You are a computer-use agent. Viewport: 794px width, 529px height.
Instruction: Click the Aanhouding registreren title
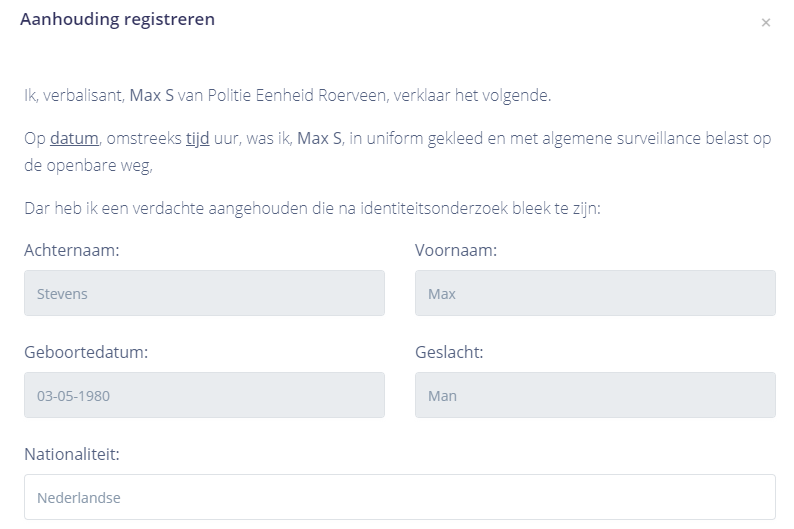click(117, 19)
